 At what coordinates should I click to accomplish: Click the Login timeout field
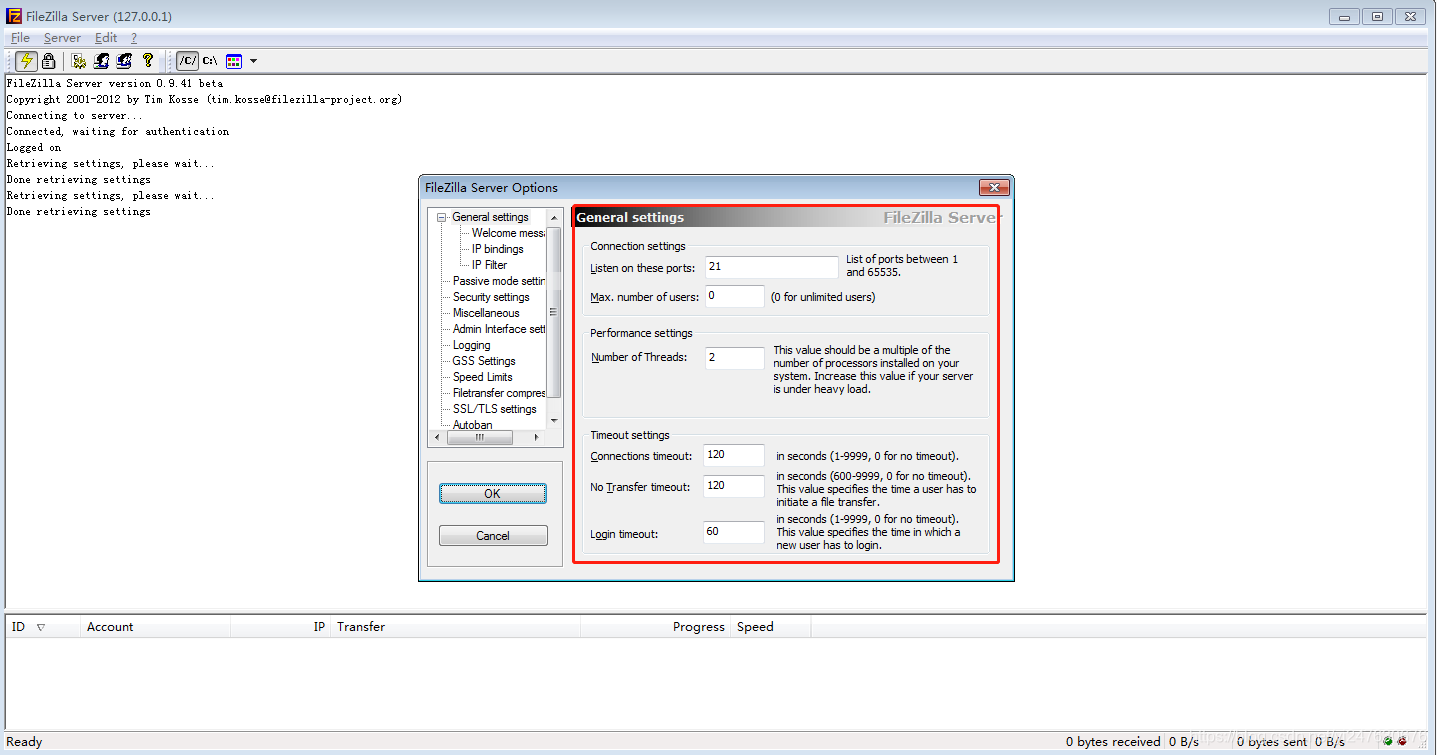click(x=734, y=532)
